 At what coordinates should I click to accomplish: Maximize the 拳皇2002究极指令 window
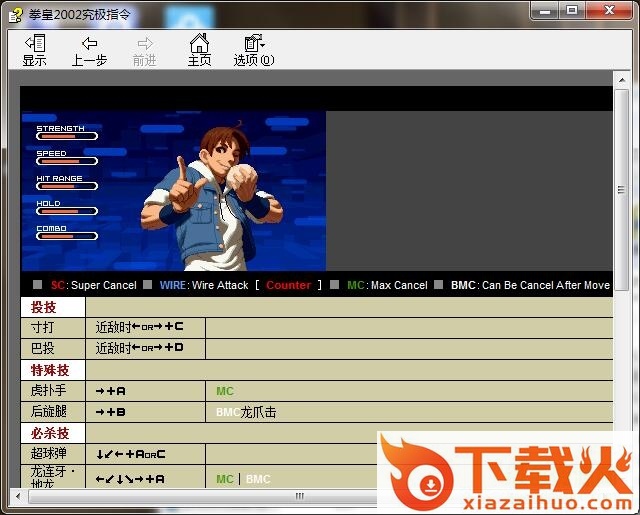coord(572,11)
